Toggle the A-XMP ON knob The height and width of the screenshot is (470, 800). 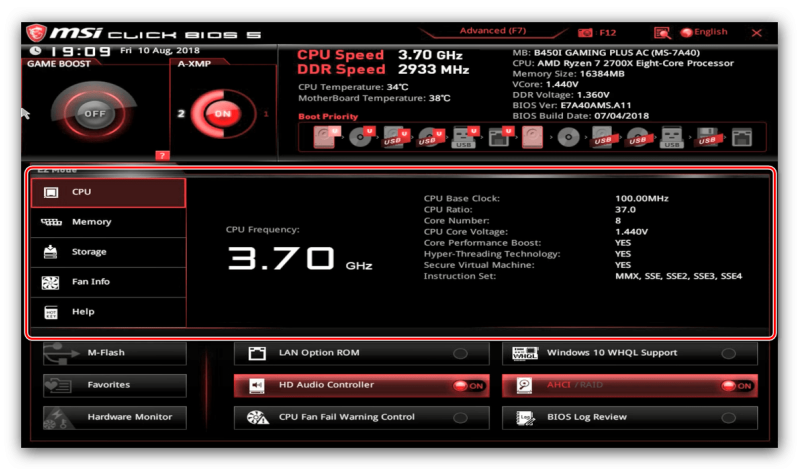pos(223,113)
